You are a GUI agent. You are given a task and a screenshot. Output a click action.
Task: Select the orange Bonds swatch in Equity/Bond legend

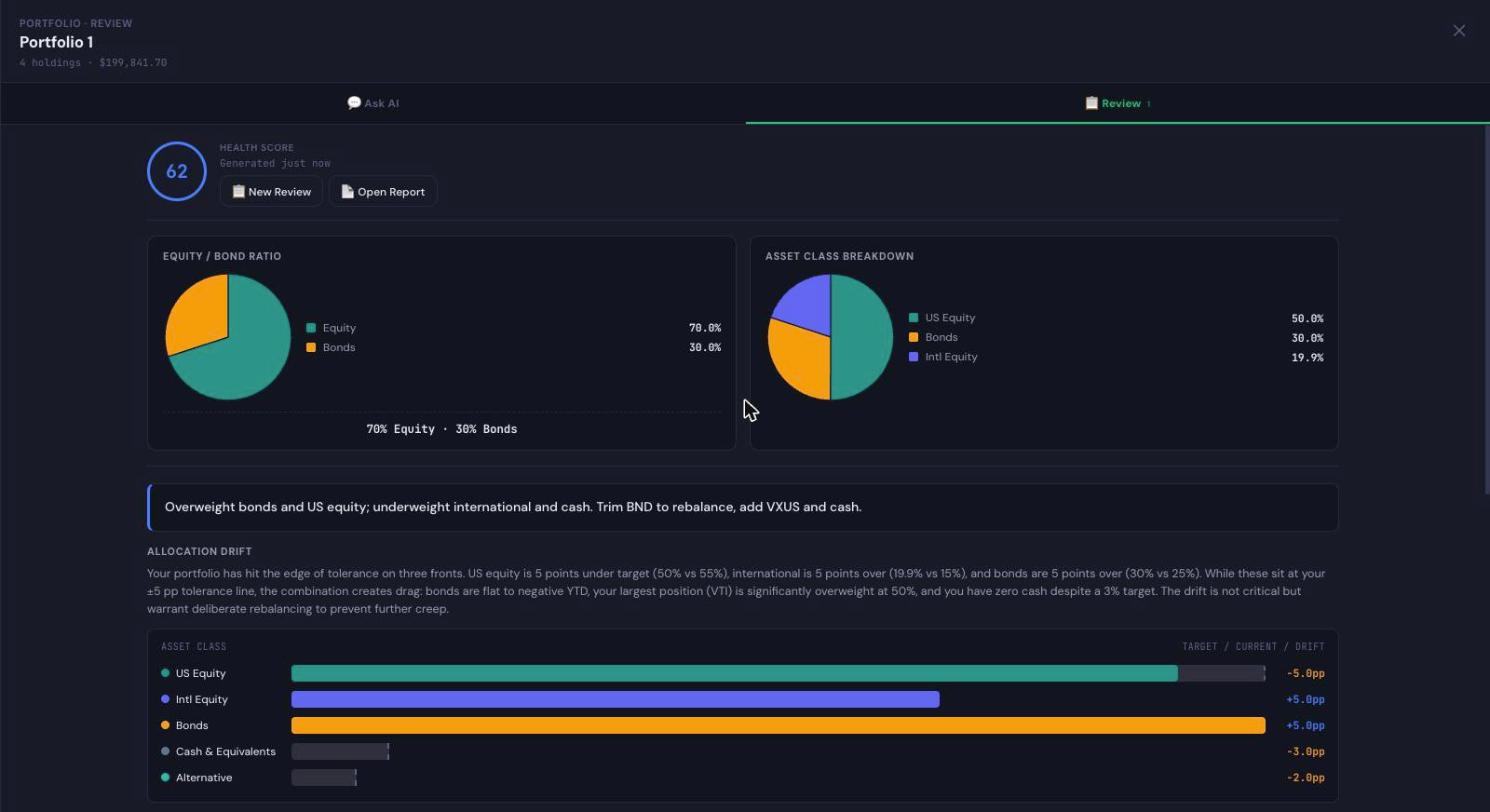[311, 347]
